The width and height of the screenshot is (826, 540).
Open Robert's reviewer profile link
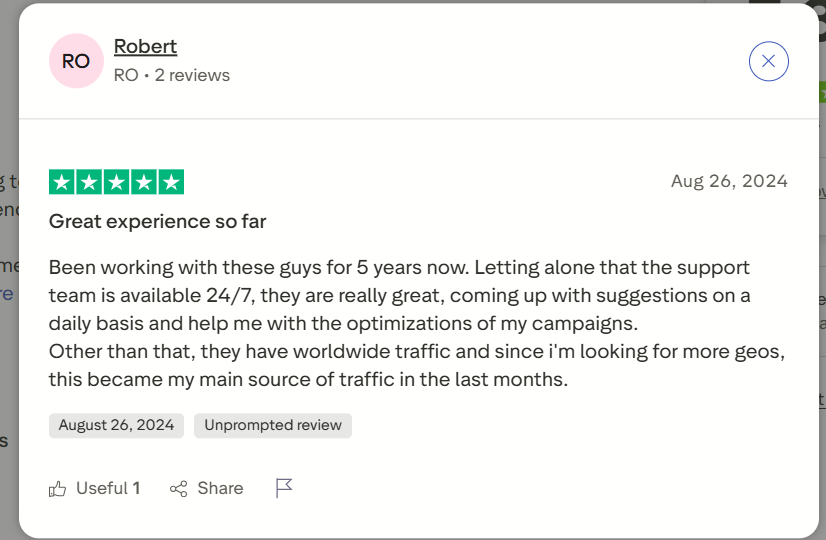[x=145, y=46]
